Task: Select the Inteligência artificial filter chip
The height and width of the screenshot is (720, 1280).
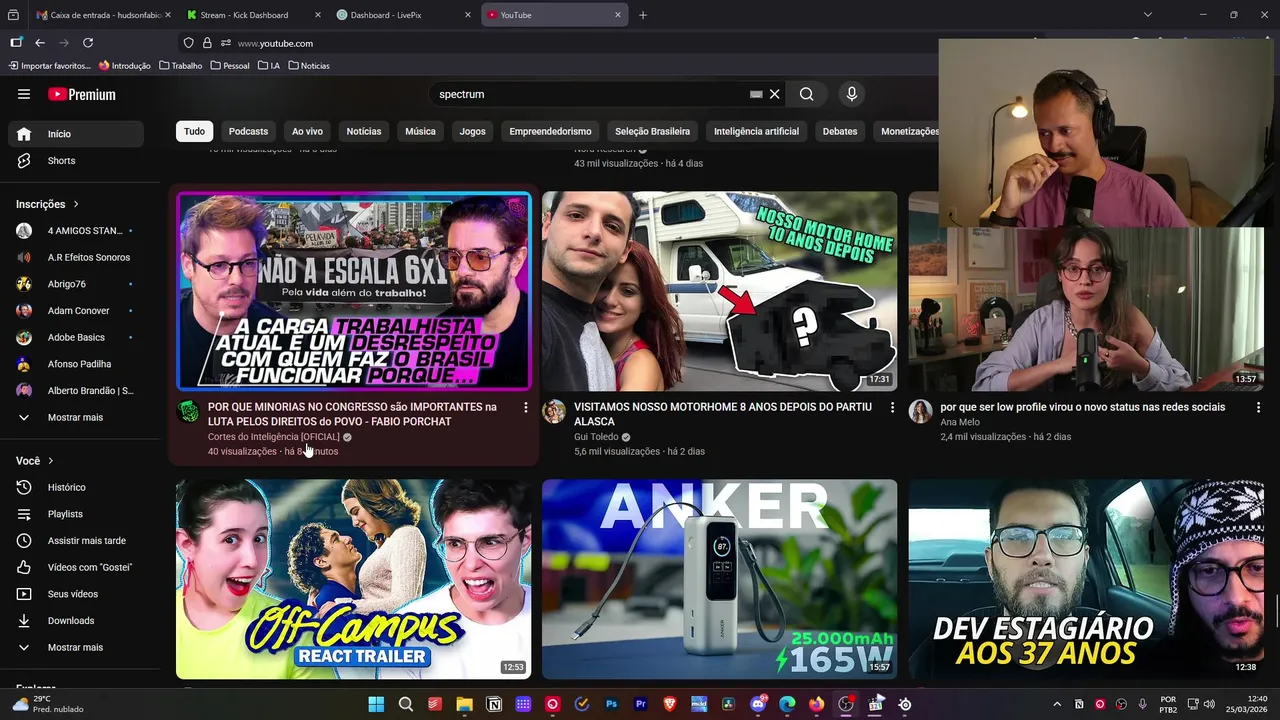Action: 756,131
